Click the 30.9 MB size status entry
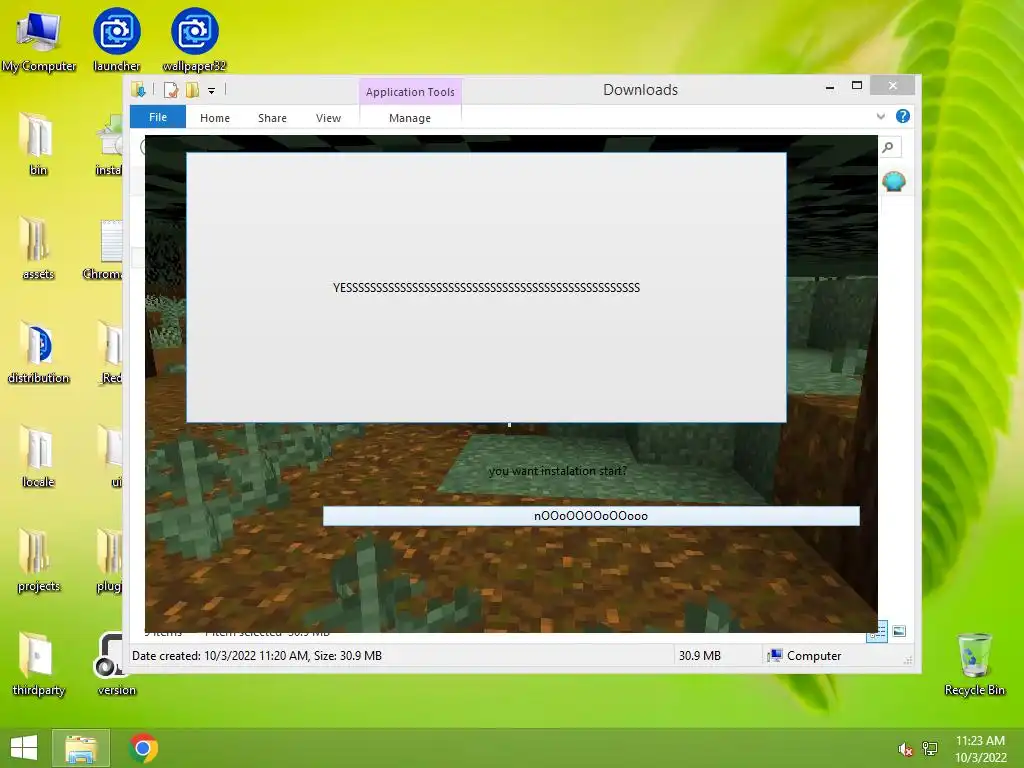1024x768 pixels. coord(699,656)
